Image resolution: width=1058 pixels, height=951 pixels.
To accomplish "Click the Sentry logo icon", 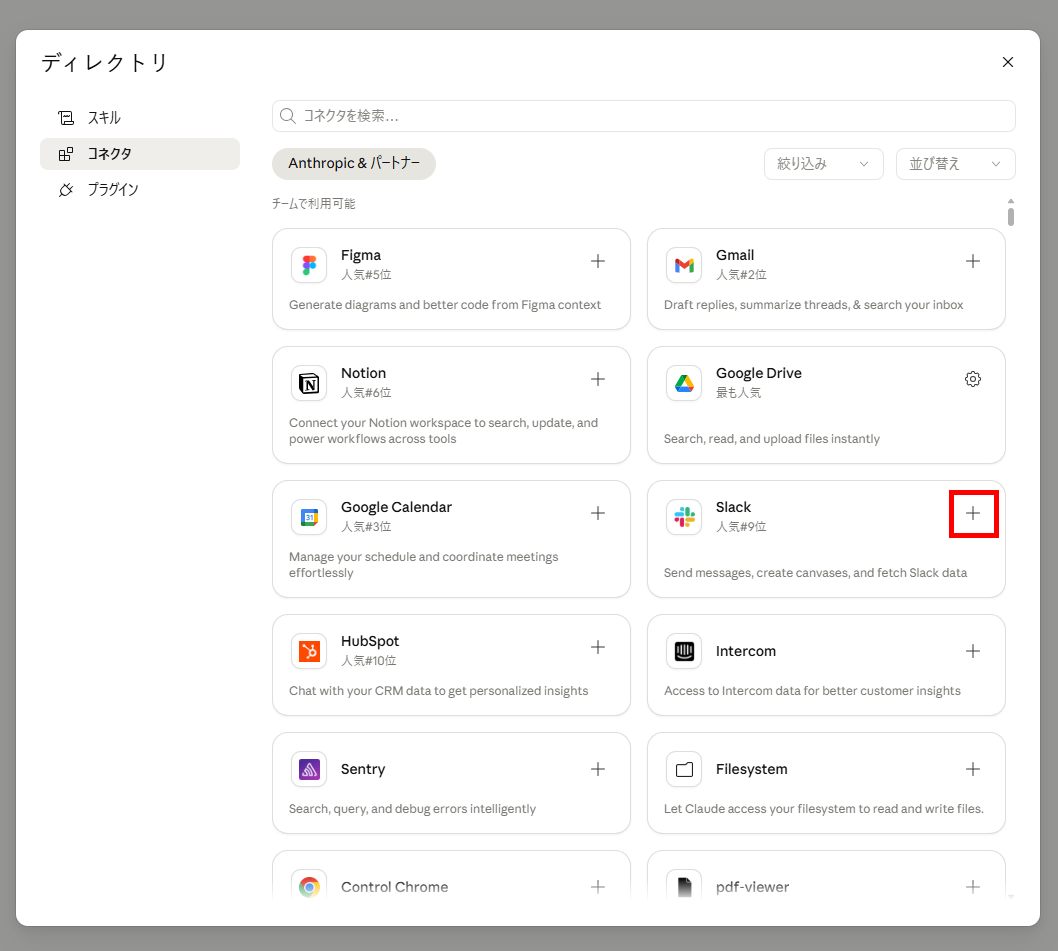I will 309,769.
